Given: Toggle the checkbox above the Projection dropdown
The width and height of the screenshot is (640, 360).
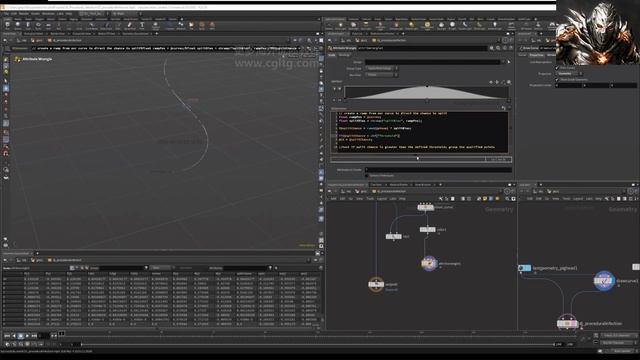Looking at the screenshot, I should (x=557, y=68).
